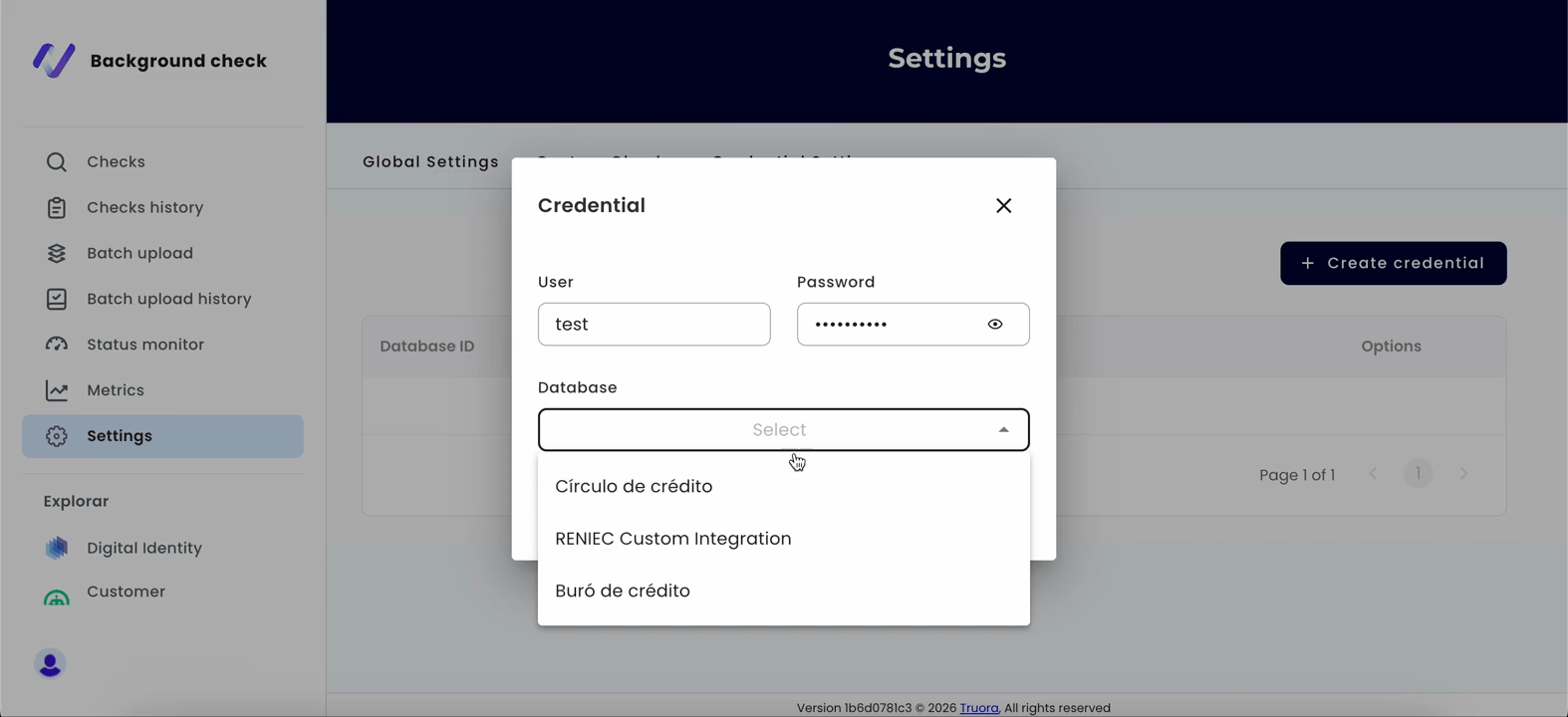Click the User input field

point(653,325)
